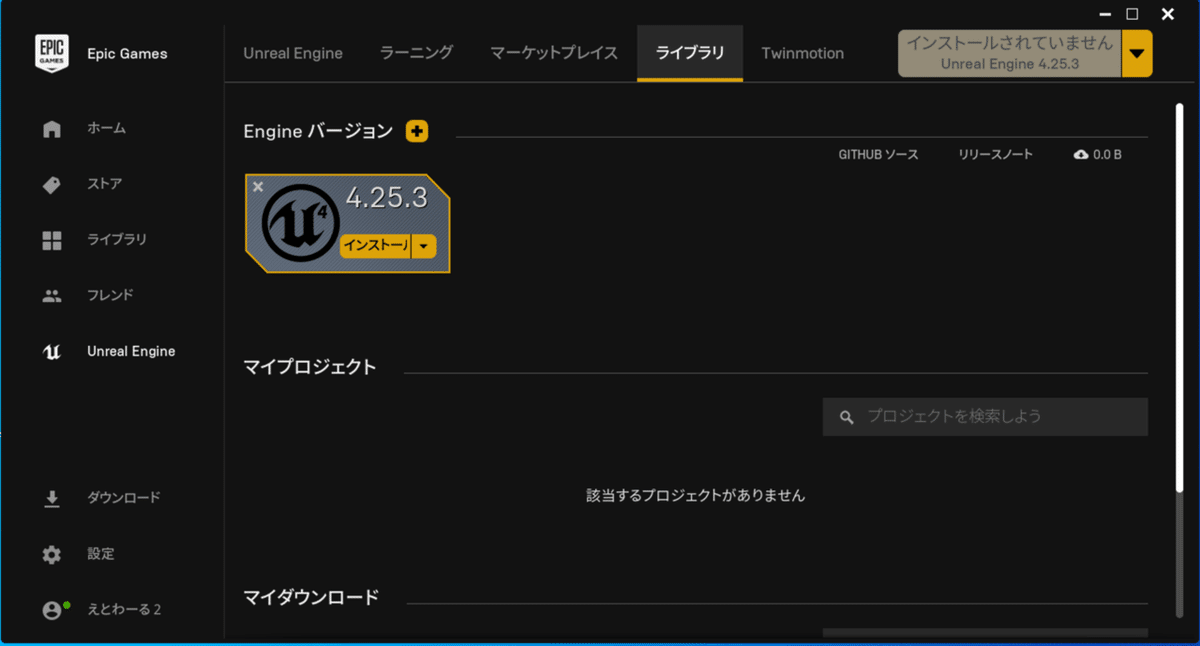Select the ストア icon in the sidebar
Image resolution: width=1200 pixels, height=646 pixels.
50,184
